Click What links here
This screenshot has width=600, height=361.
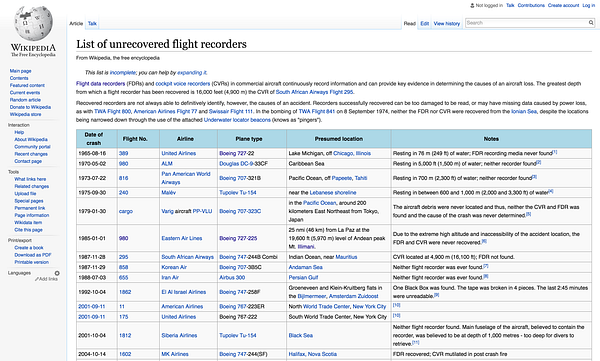pyautogui.click(x=30, y=179)
